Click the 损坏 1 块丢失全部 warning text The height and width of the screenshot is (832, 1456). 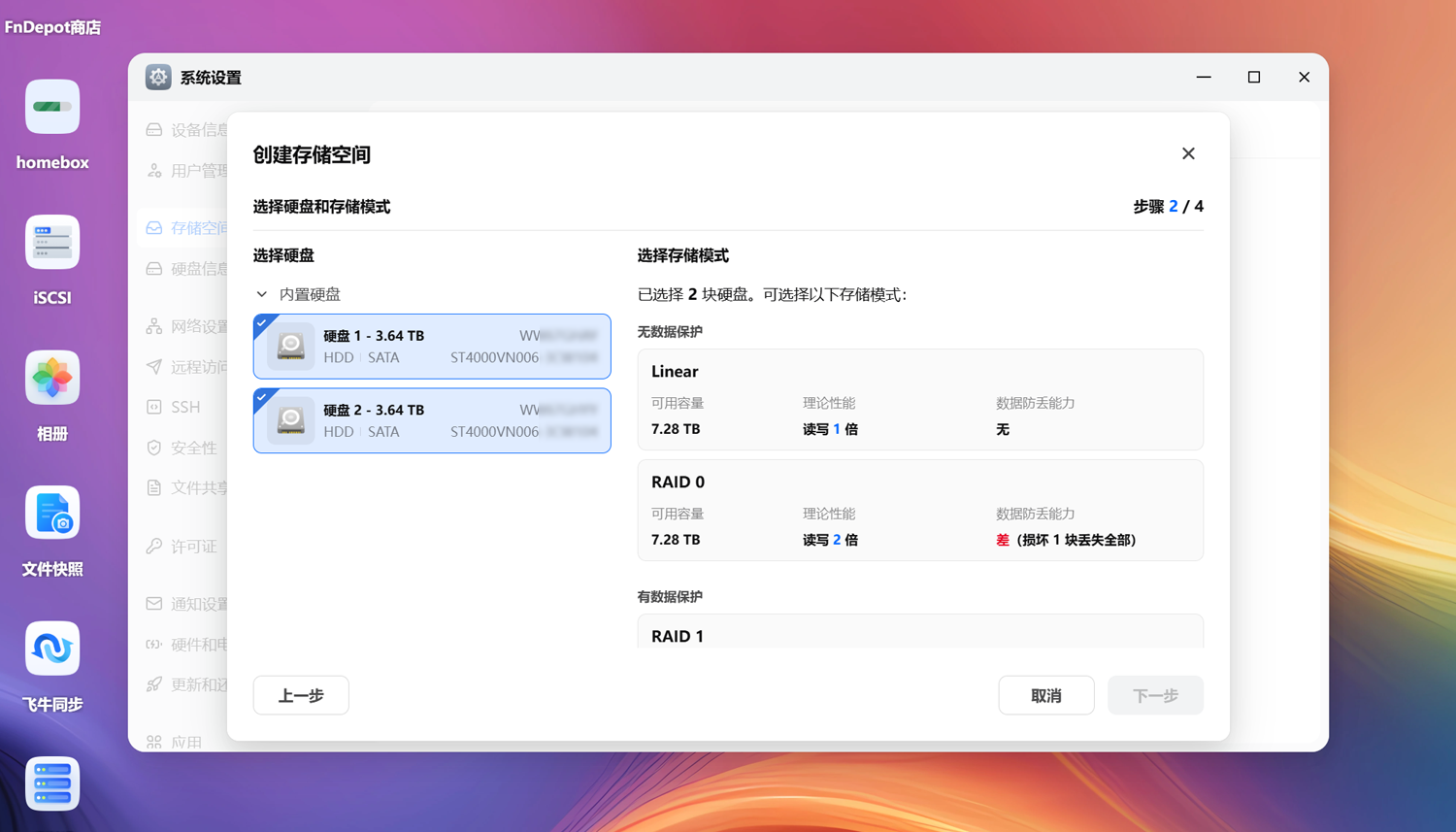(x=1075, y=540)
